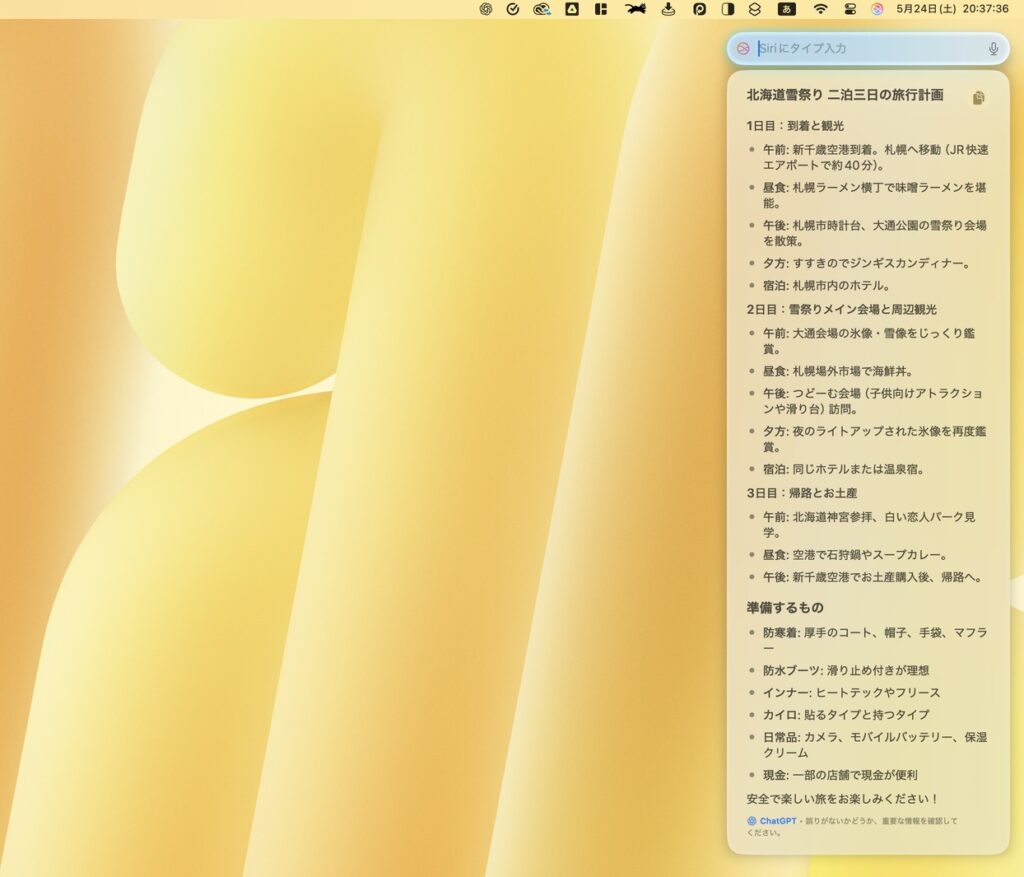Click the heading 1日目：到着と観光
This screenshot has height=877, width=1024.
pos(795,126)
